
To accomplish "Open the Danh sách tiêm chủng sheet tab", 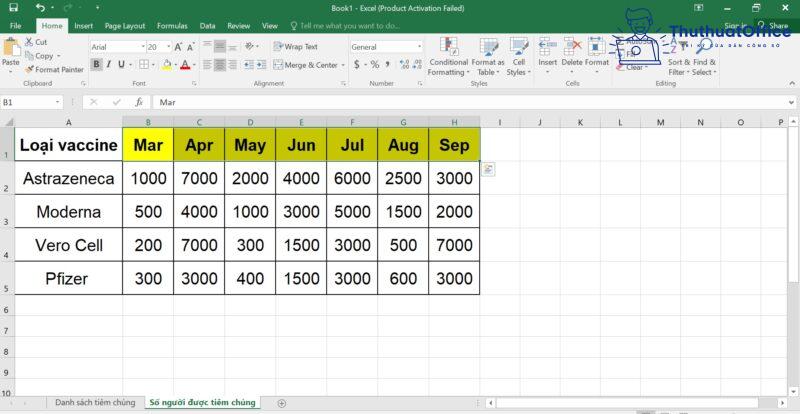I will tap(95, 402).
